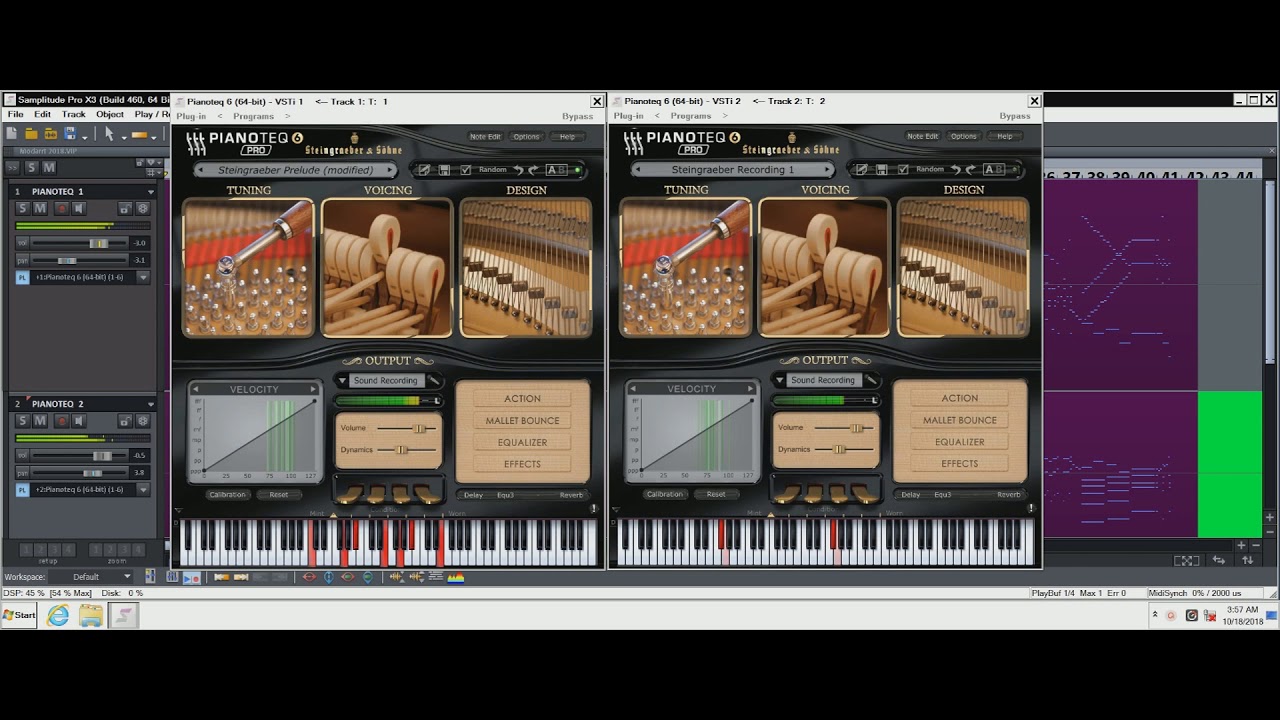Open Plug-in menu in VSTi 1 window
The height and width of the screenshot is (720, 1280).
click(191, 116)
